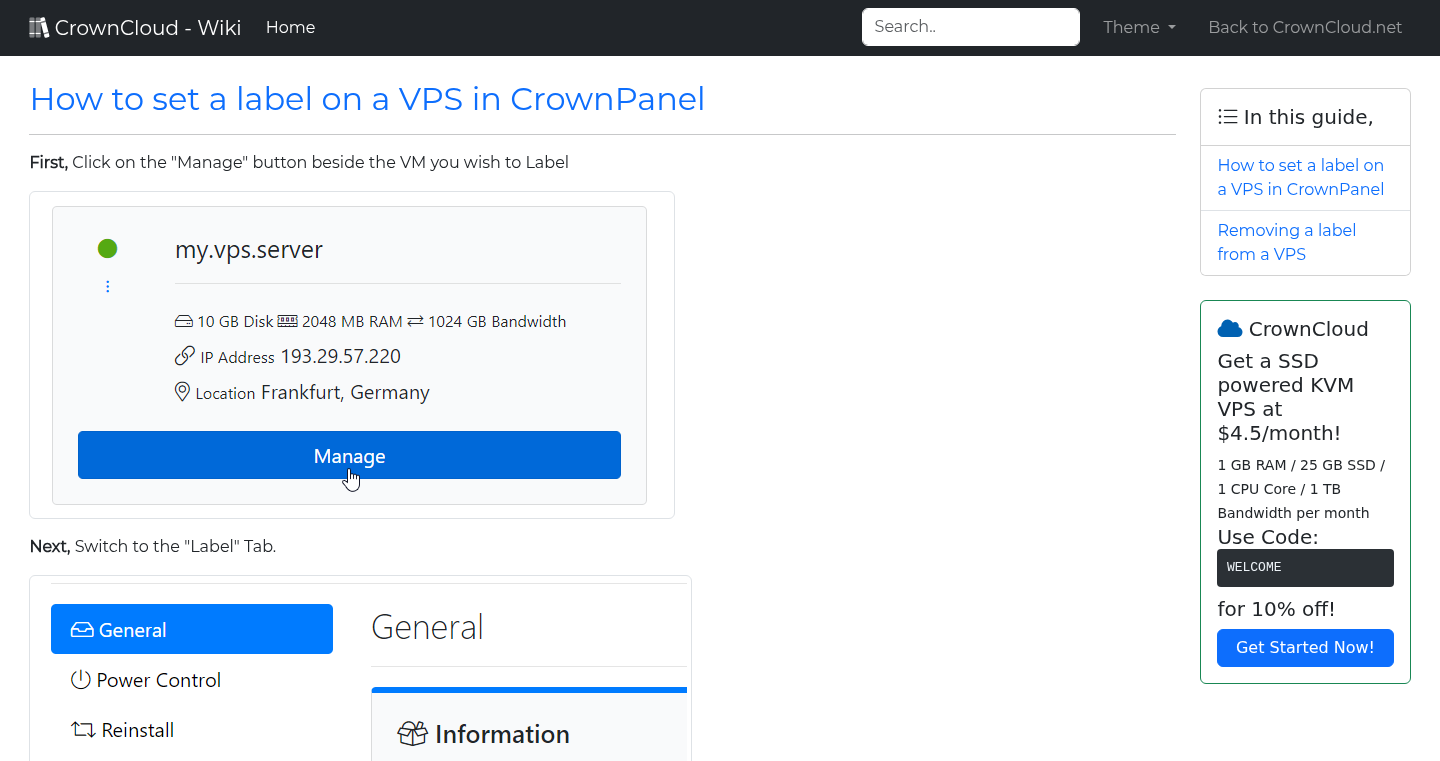The image size is (1440, 761).
Task: Click the disk icon beside 10 GB Disk
Action: (x=184, y=321)
